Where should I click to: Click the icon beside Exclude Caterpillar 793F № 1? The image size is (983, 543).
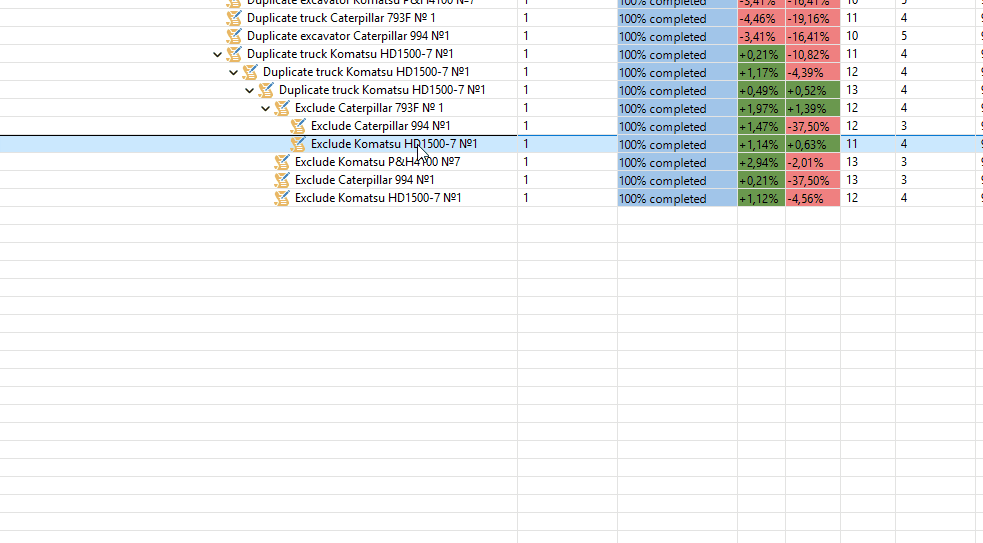point(282,108)
